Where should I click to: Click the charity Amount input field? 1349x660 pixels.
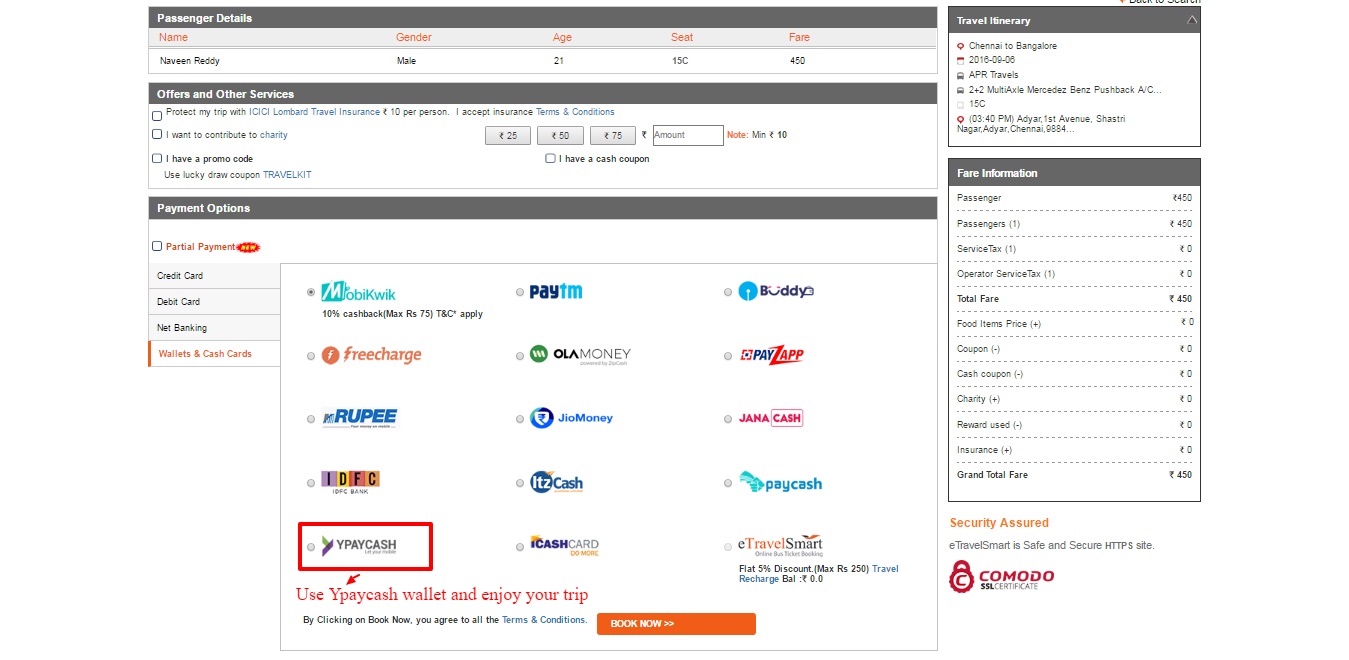(x=688, y=135)
